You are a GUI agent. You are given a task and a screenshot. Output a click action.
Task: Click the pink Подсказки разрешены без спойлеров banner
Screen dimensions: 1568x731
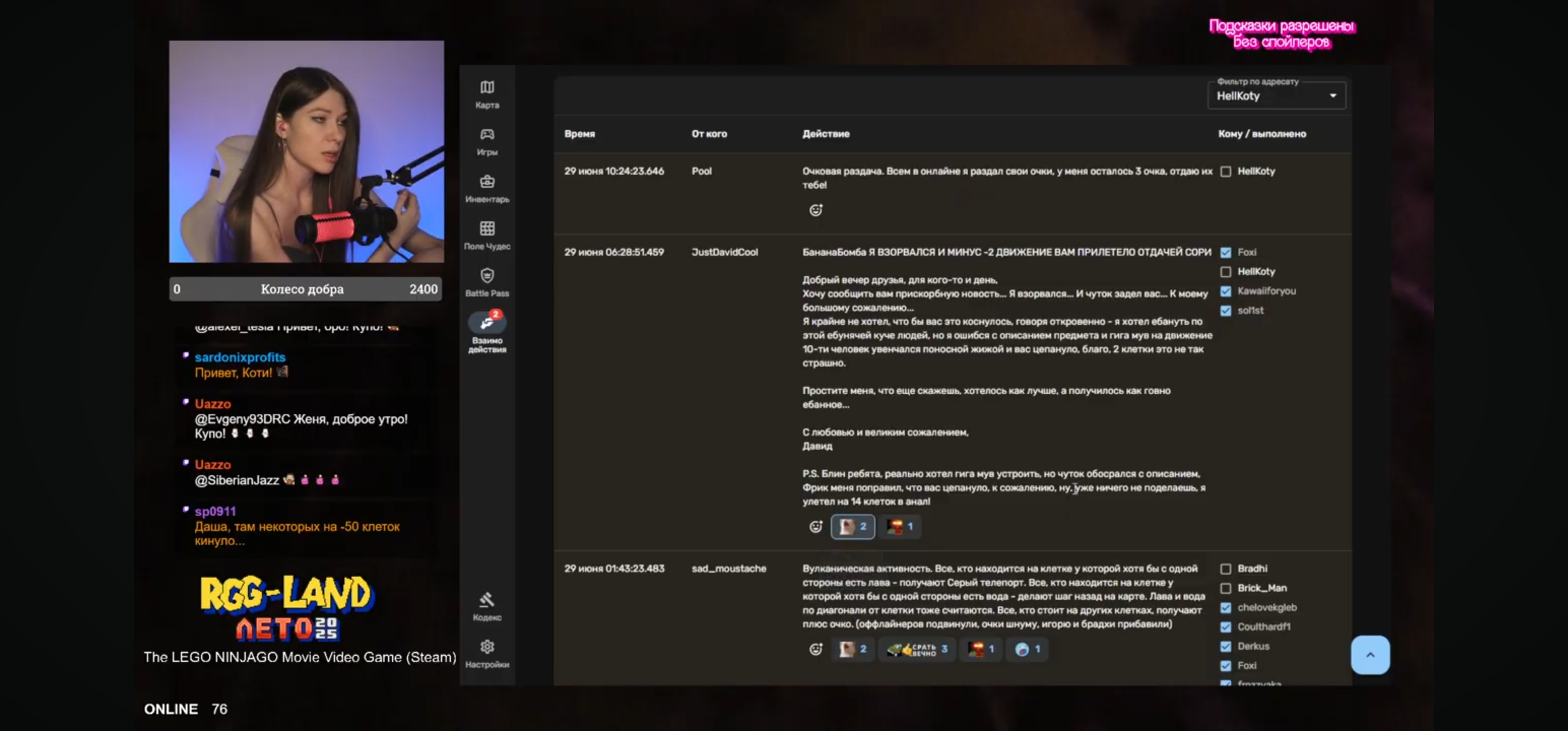(x=1281, y=34)
